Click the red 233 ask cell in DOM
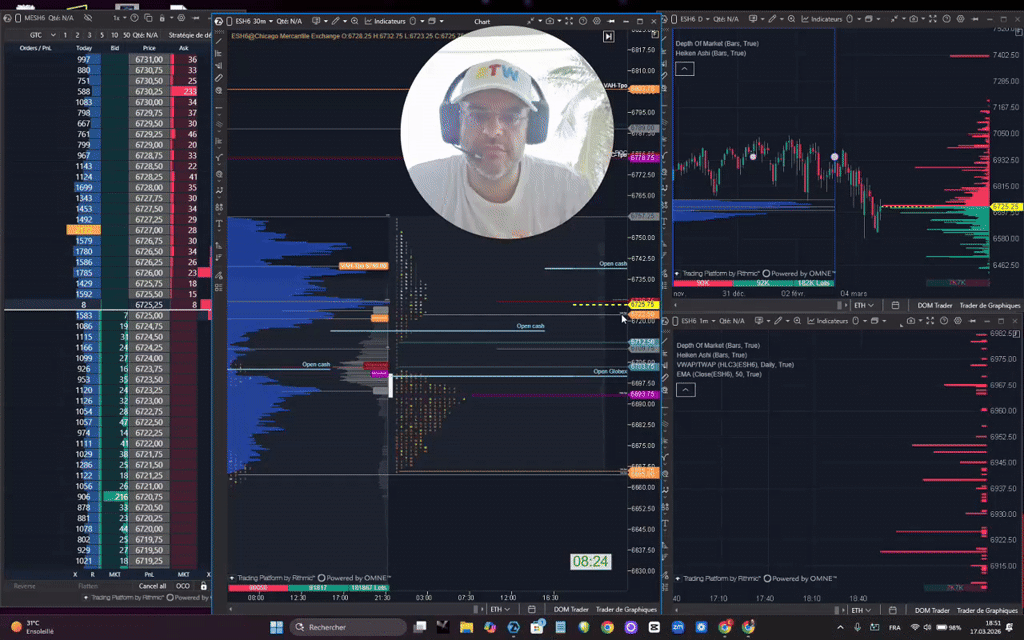Viewport: 1024px width, 640px height. (185, 91)
